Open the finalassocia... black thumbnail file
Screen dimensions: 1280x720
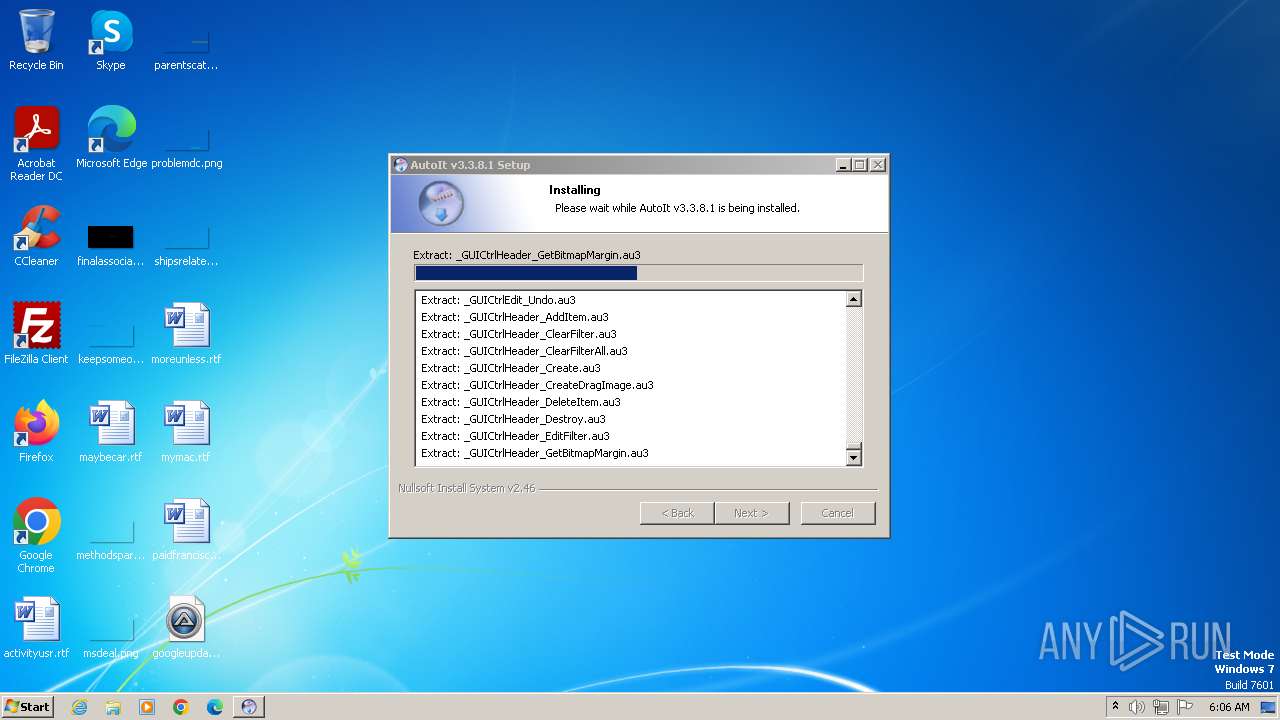(111, 243)
